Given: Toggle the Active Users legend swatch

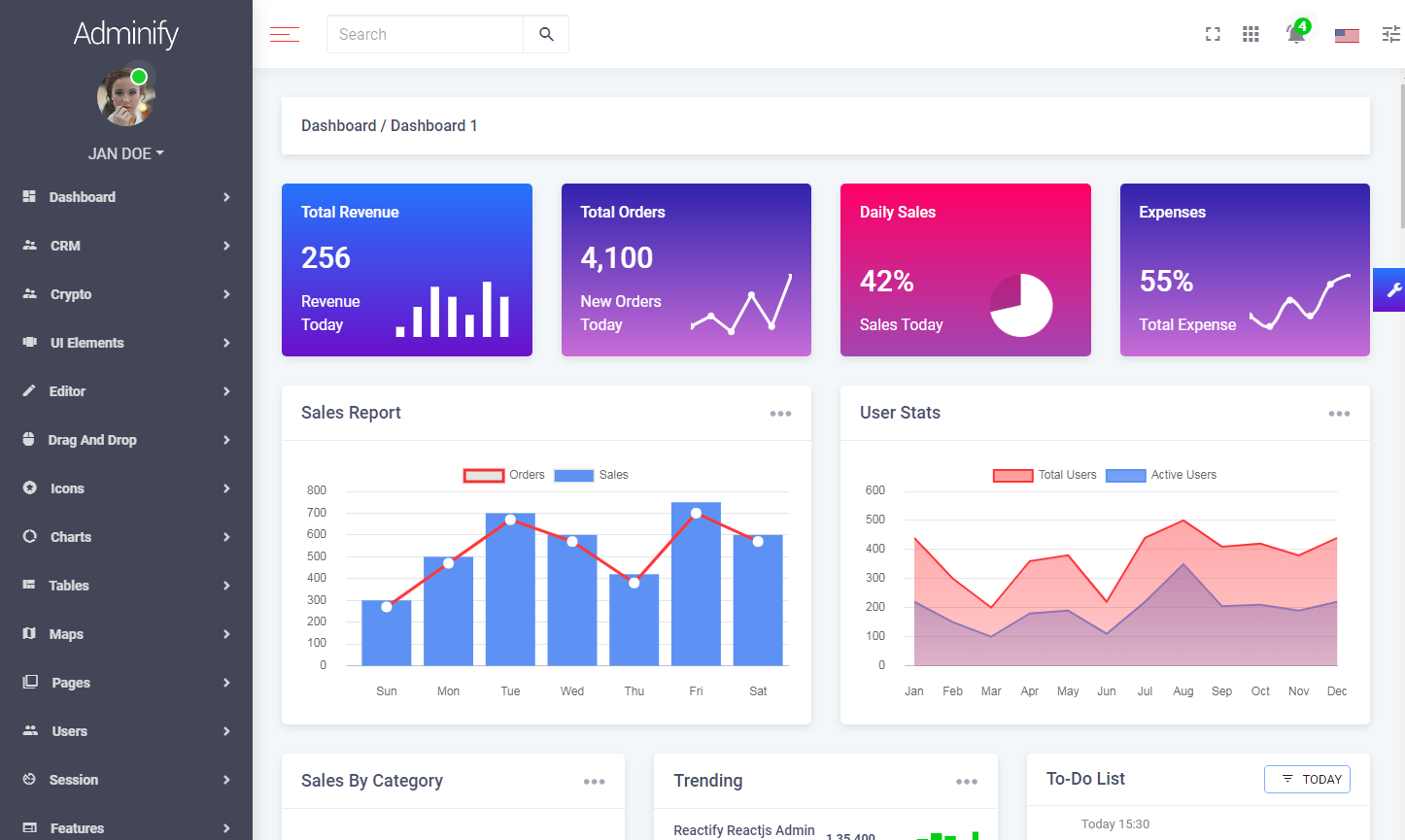Looking at the screenshot, I should tap(1125, 475).
